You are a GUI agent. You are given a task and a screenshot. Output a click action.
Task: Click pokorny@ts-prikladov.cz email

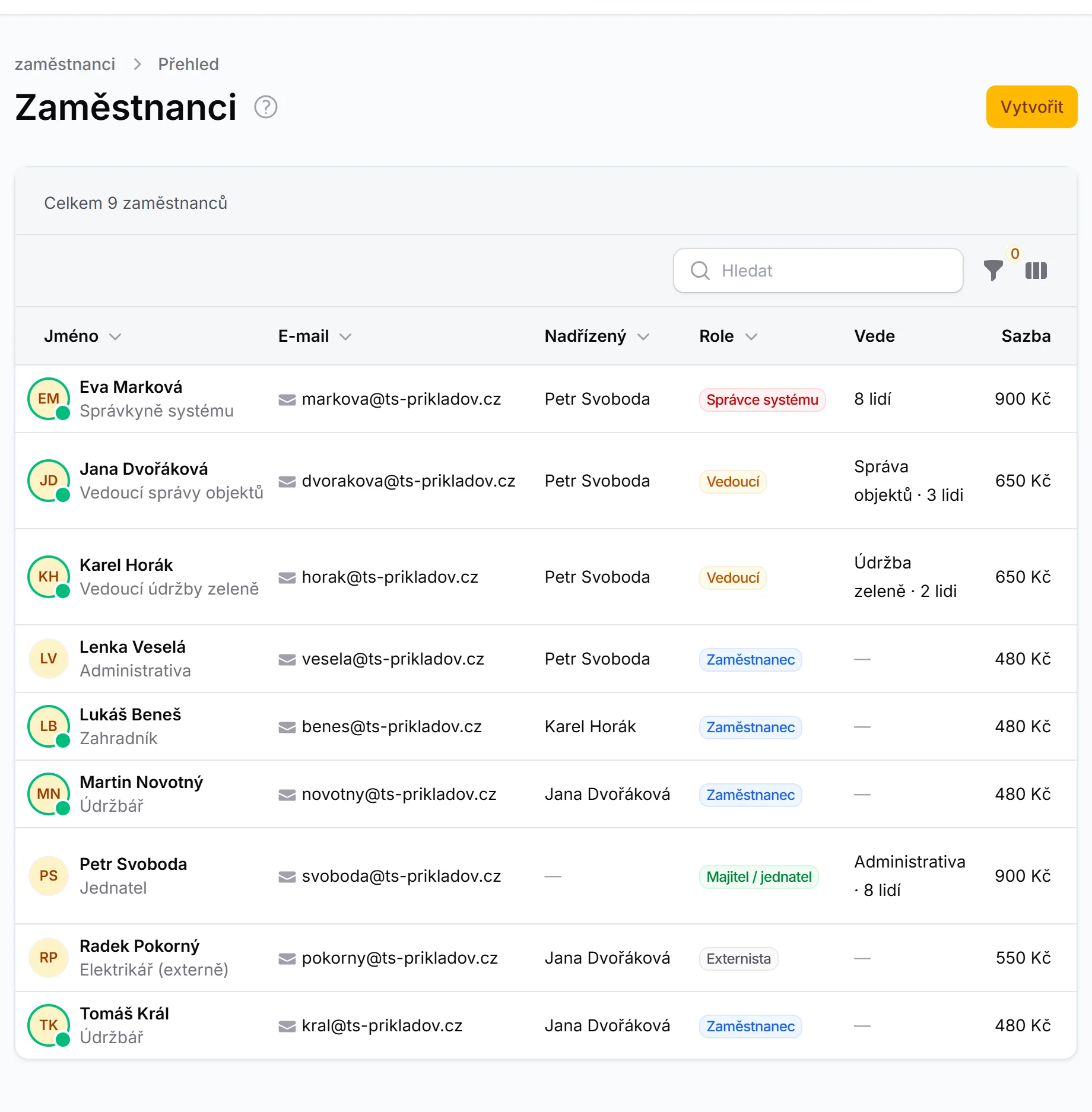[400, 958]
